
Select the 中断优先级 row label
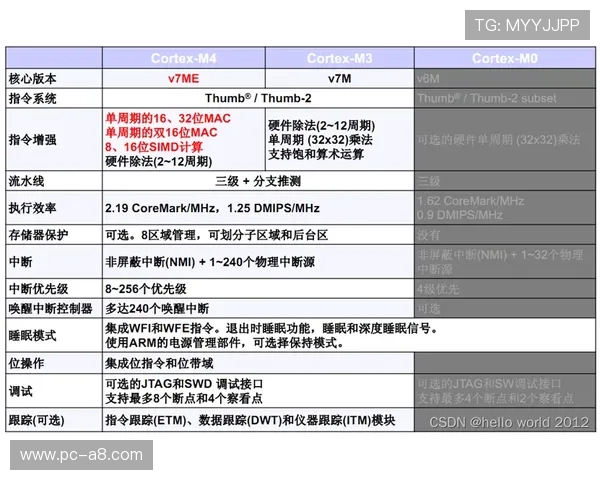click(38, 289)
